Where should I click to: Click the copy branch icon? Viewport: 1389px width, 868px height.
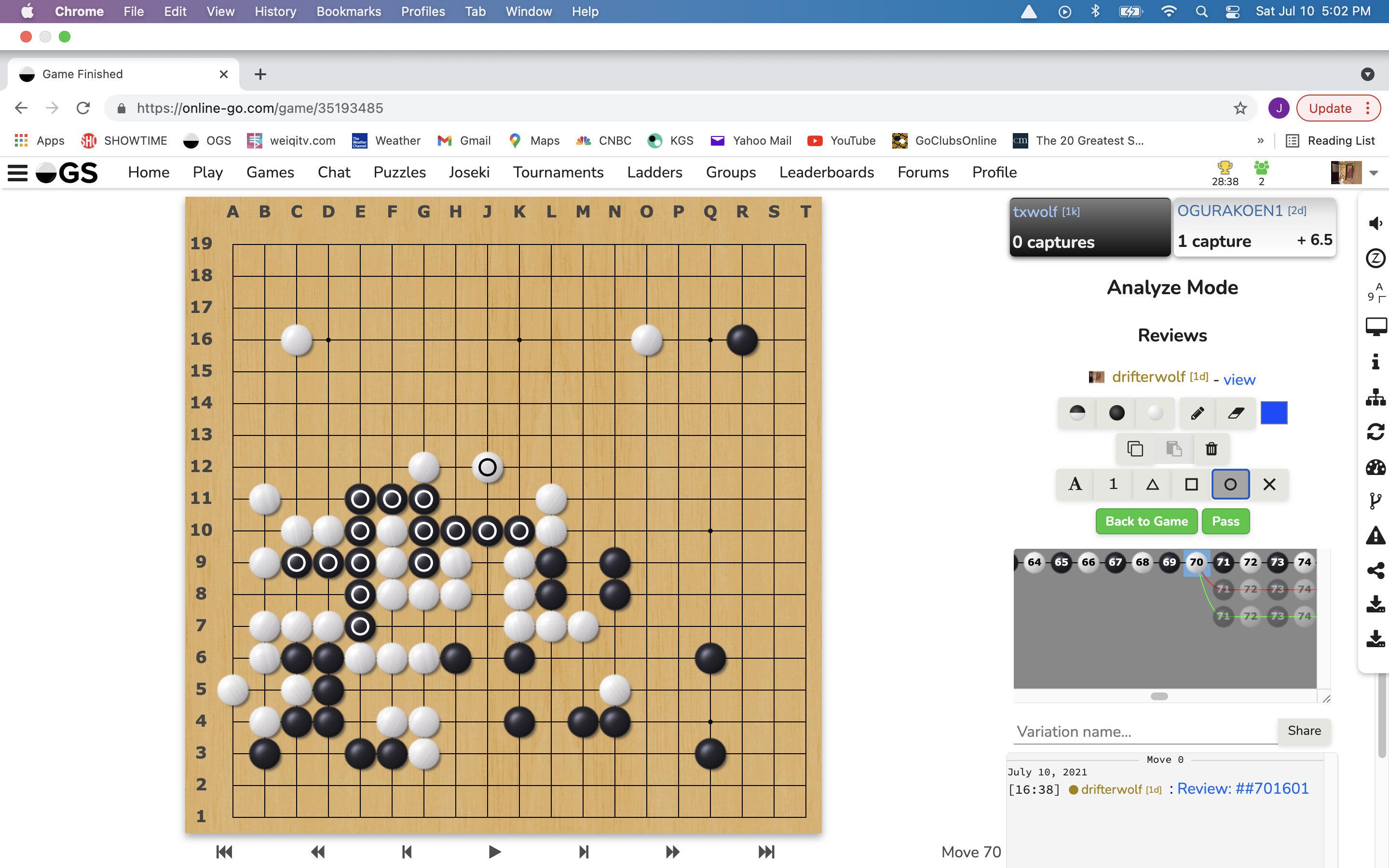[x=1135, y=449]
